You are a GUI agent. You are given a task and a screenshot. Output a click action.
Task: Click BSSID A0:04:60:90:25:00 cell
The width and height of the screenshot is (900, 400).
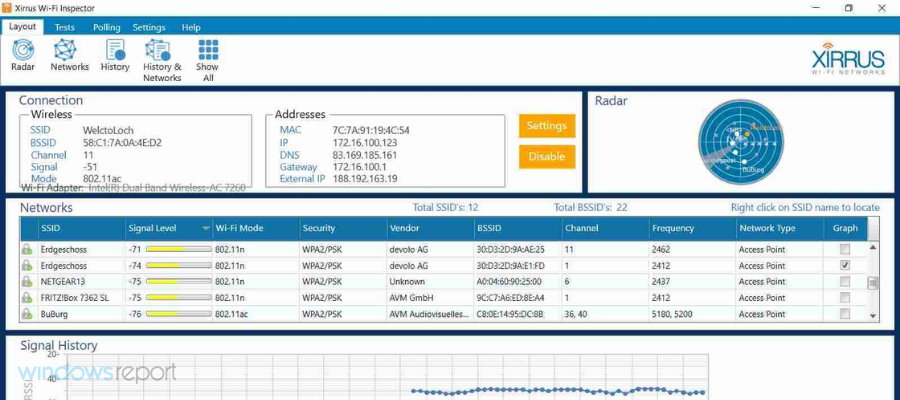coord(509,282)
